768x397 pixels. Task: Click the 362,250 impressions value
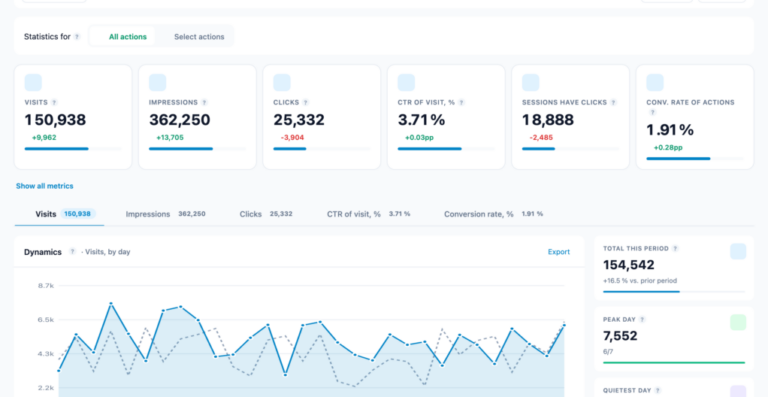(180, 120)
